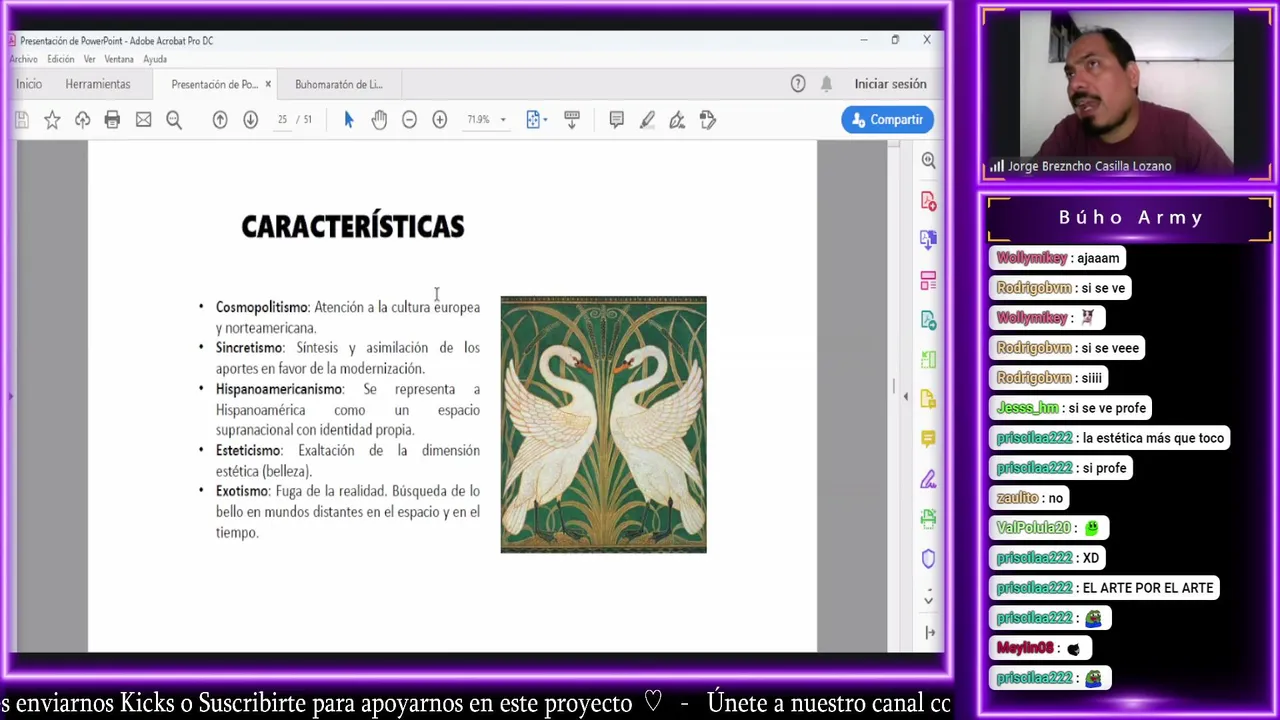Open the green Compress PDF sidebar tool
Viewport: 1280px width, 720px height.
[x=928, y=360]
